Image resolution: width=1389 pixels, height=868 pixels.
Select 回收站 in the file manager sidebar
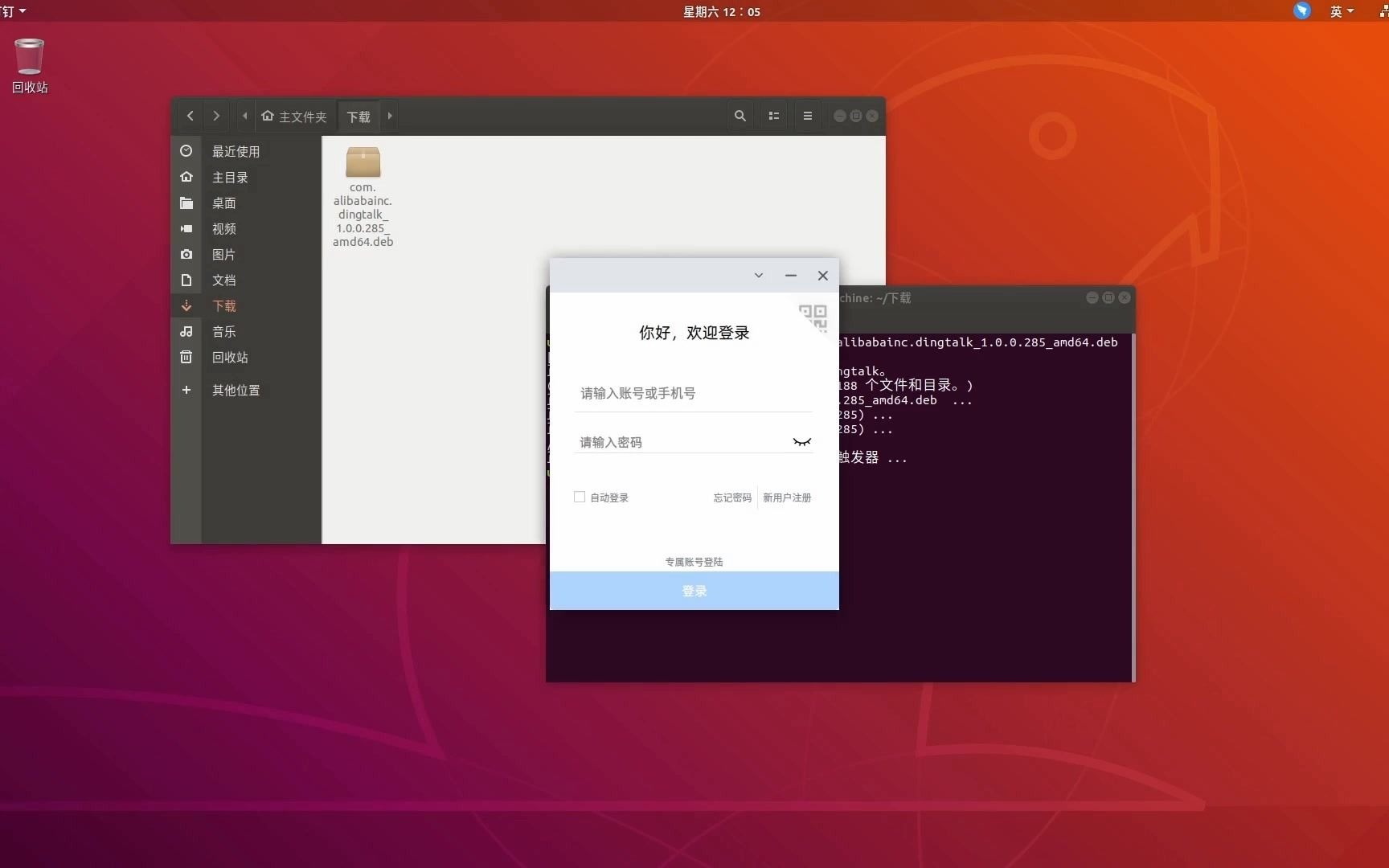click(246, 357)
